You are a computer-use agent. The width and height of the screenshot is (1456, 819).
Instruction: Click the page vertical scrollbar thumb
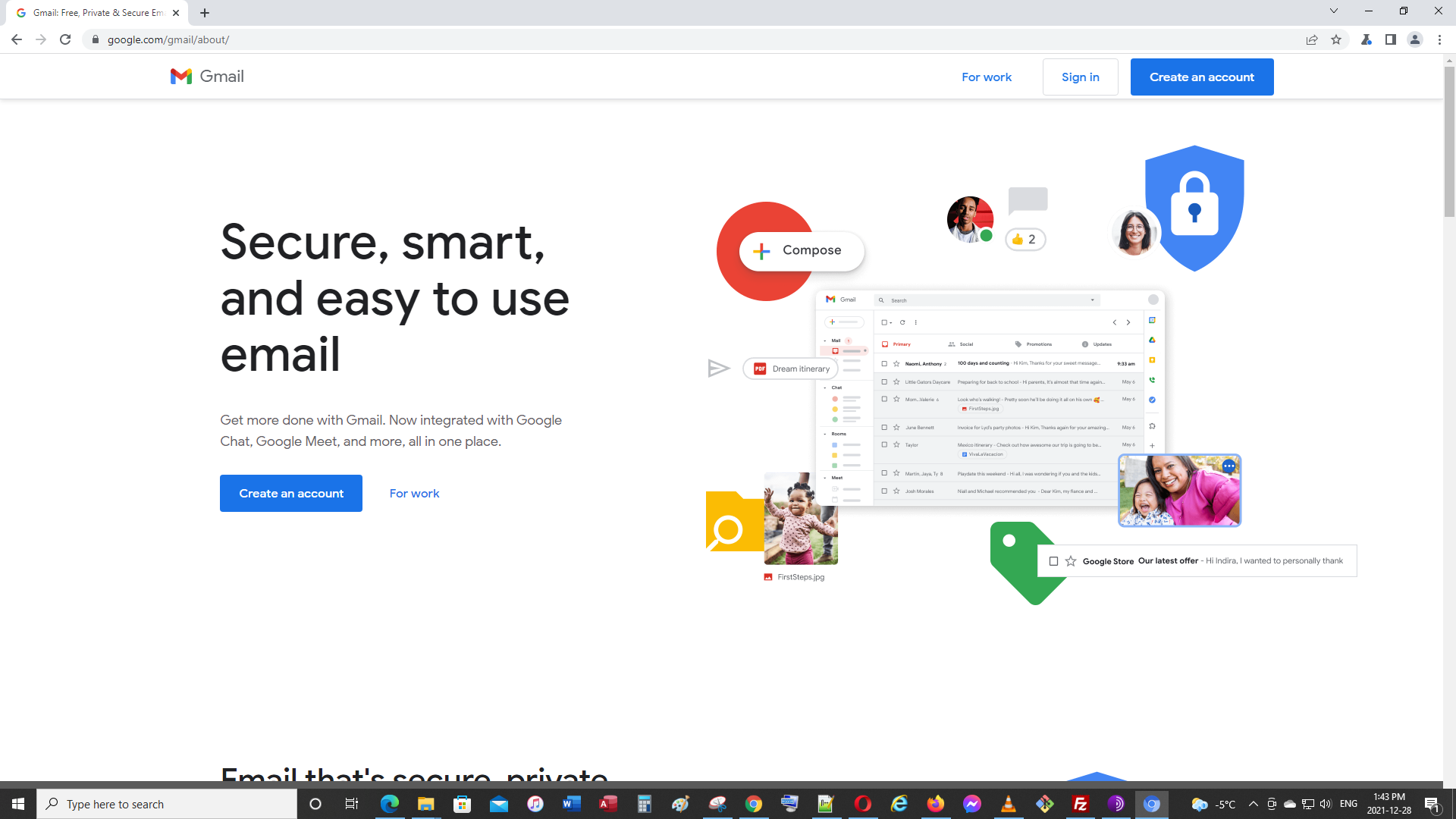click(1449, 140)
